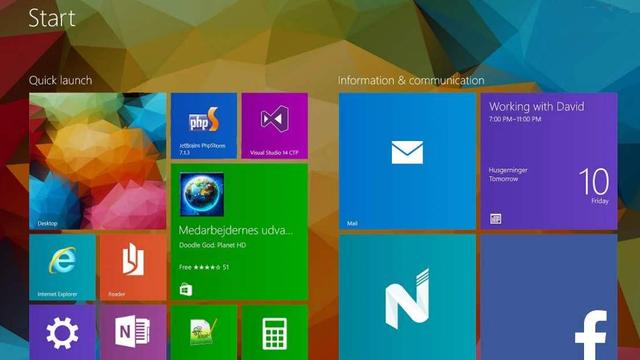Click 'Husgerninger Tomorrow' calendar entry
Image resolution: width=640 pixels, height=360 pixels.
508,174
